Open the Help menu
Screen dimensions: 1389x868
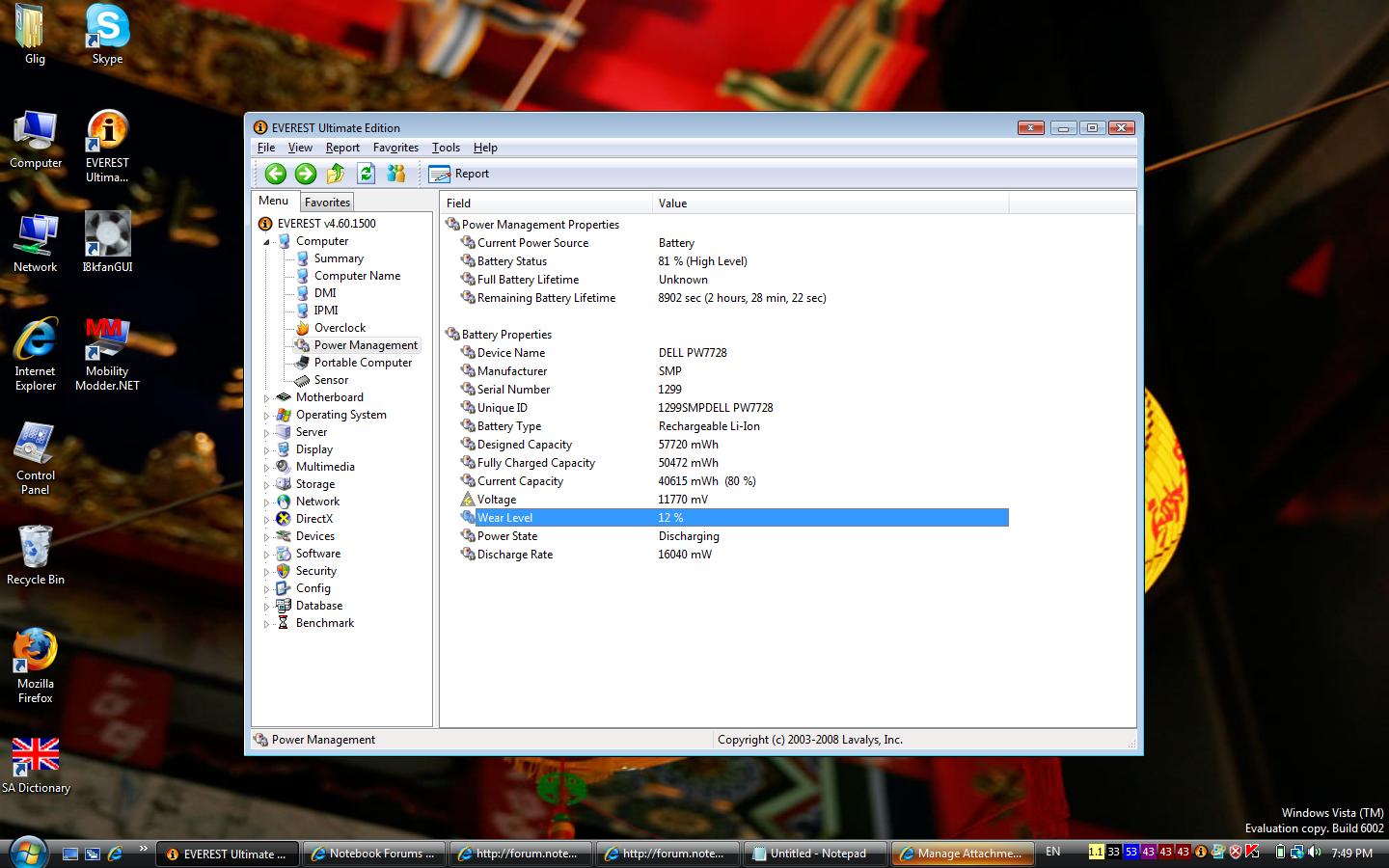(x=485, y=148)
